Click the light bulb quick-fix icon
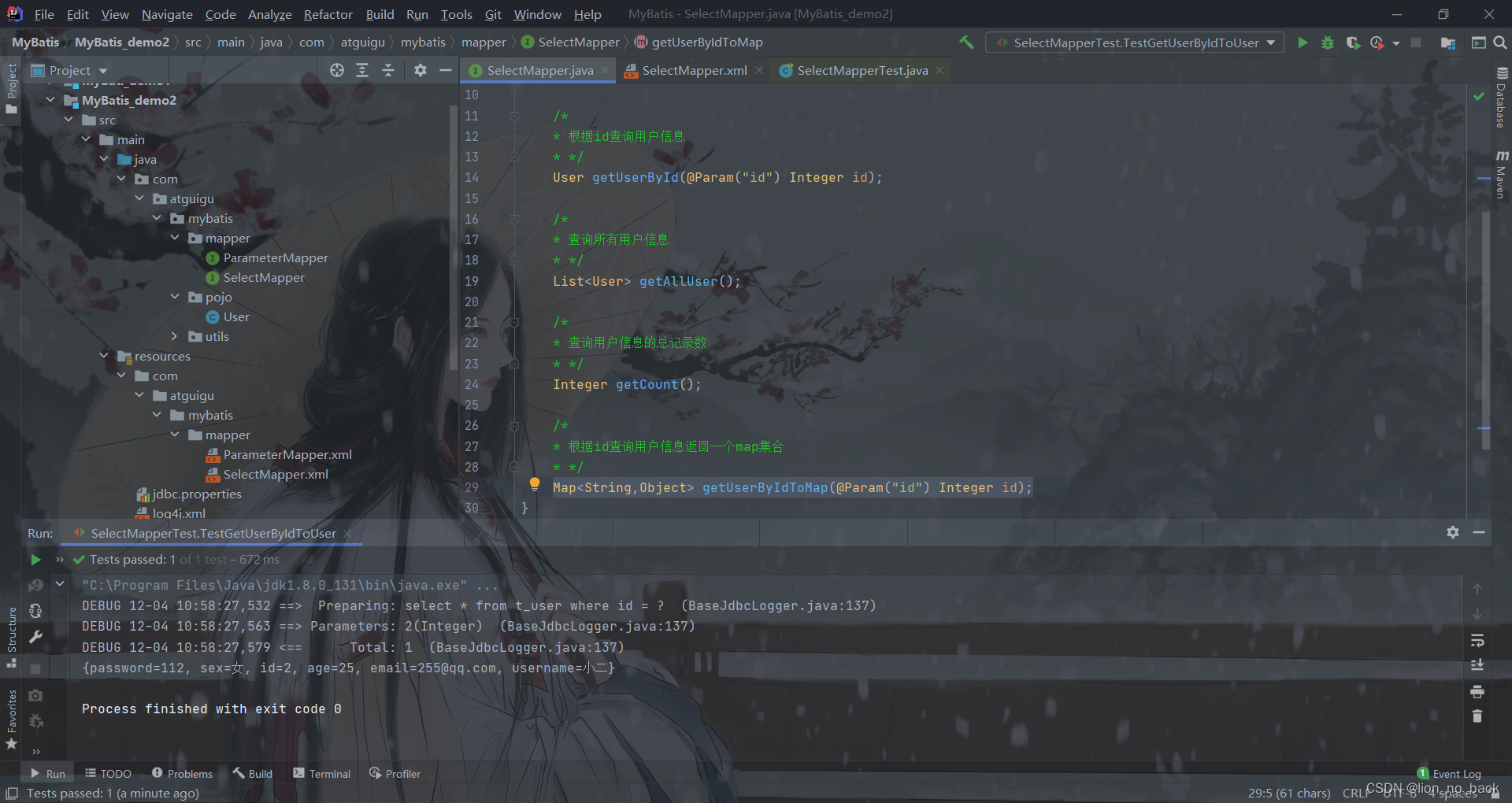Viewport: 1512px width, 803px height. 535,484
